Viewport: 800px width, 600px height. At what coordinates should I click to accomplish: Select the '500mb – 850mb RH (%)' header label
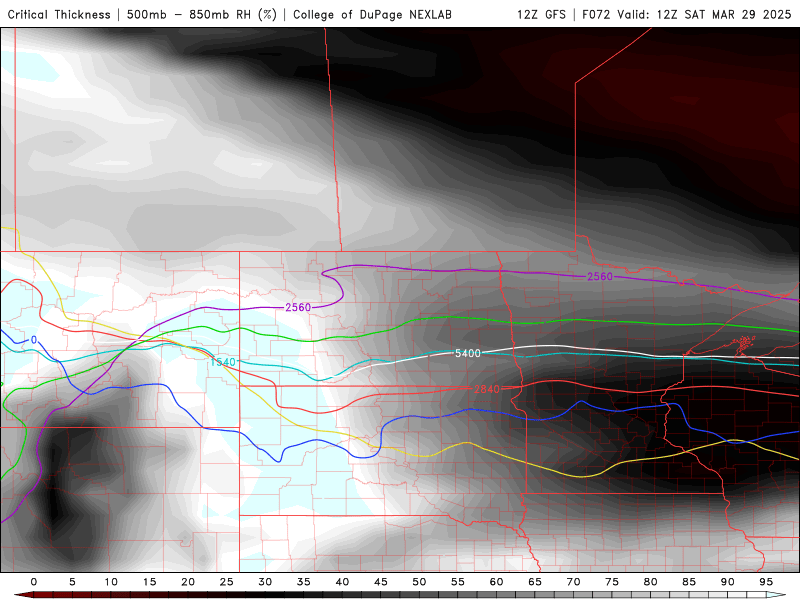click(x=202, y=14)
